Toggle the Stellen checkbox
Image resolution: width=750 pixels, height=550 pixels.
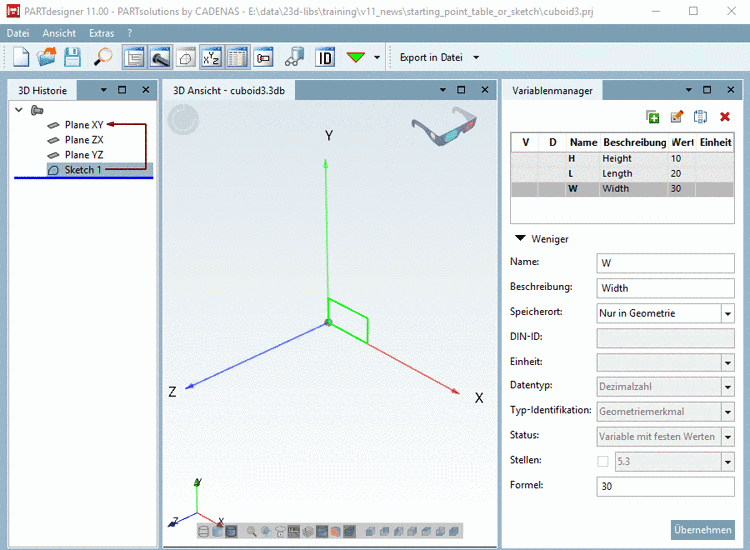pos(603,462)
